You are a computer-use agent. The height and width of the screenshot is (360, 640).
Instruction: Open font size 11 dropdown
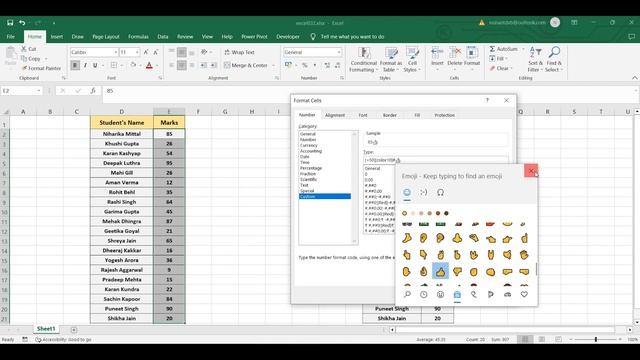tap(137, 52)
